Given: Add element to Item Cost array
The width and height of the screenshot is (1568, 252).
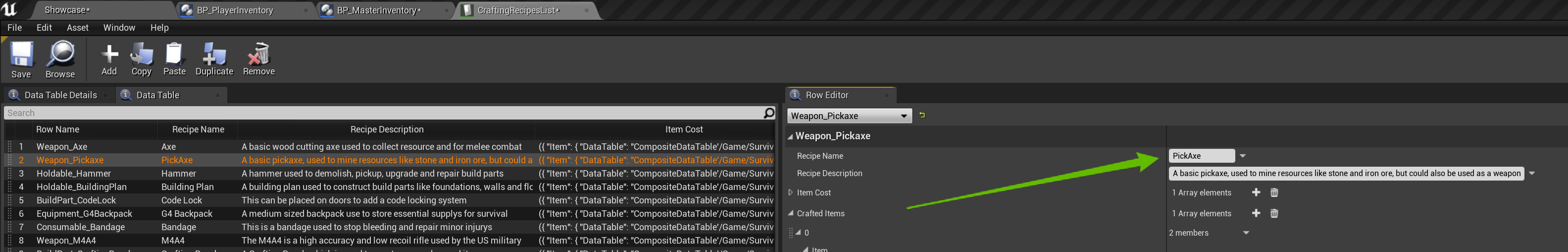Looking at the screenshot, I should point(1256,192).
